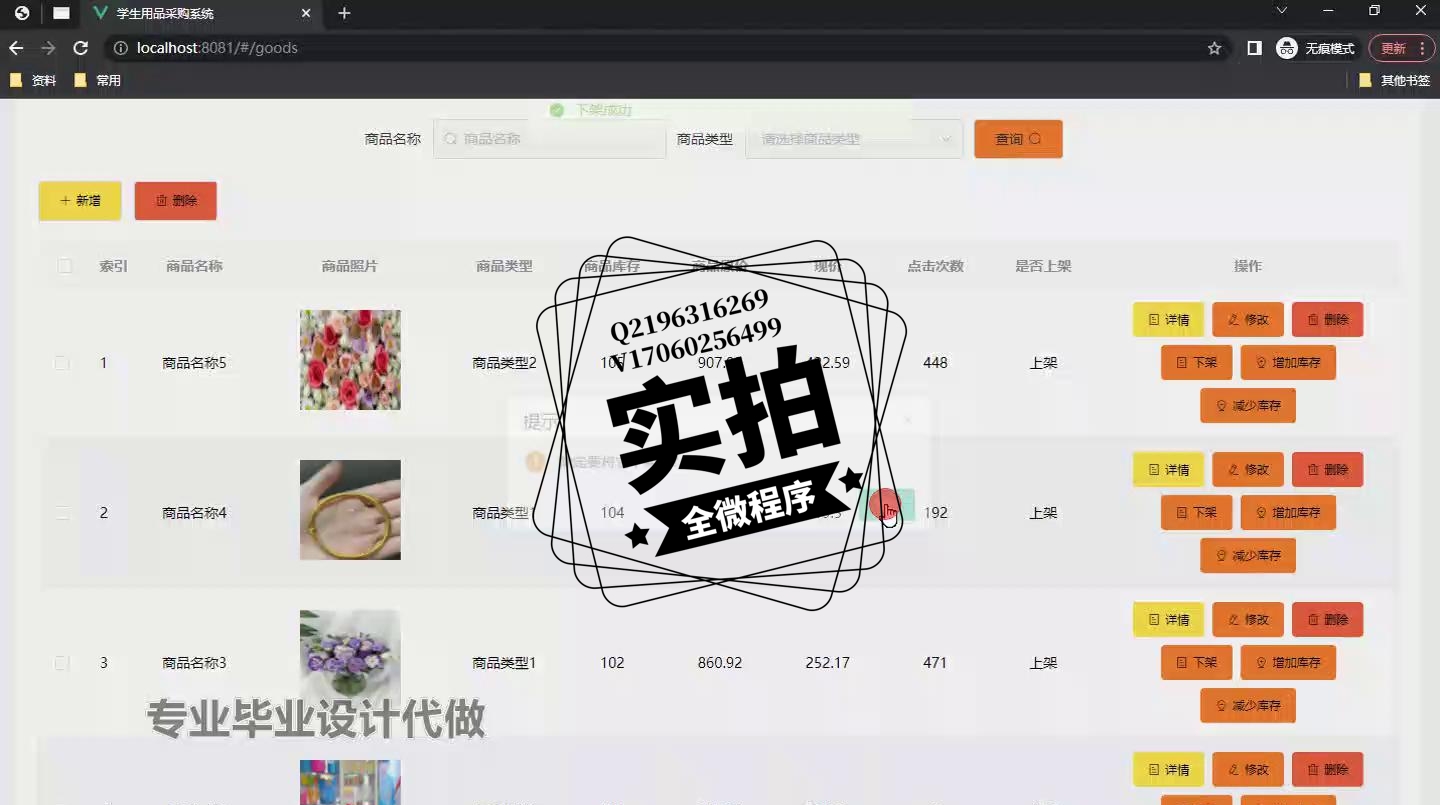1440x805 pixels.
Task: Click row 删除 for 商品名称4
Action: pyautogui.click(x=1328, y=470)
